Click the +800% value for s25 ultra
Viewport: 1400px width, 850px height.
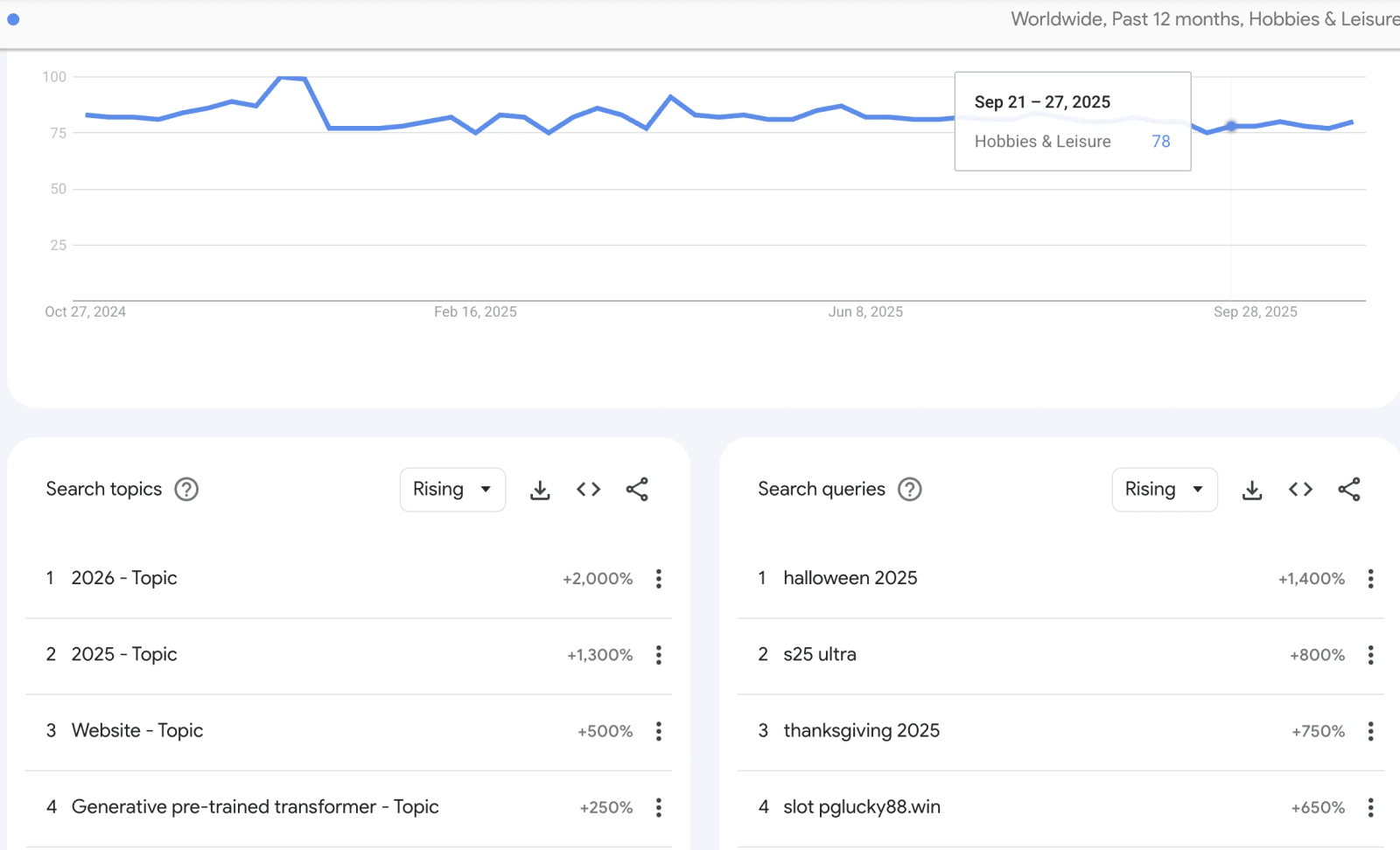tap(1317, 655)
